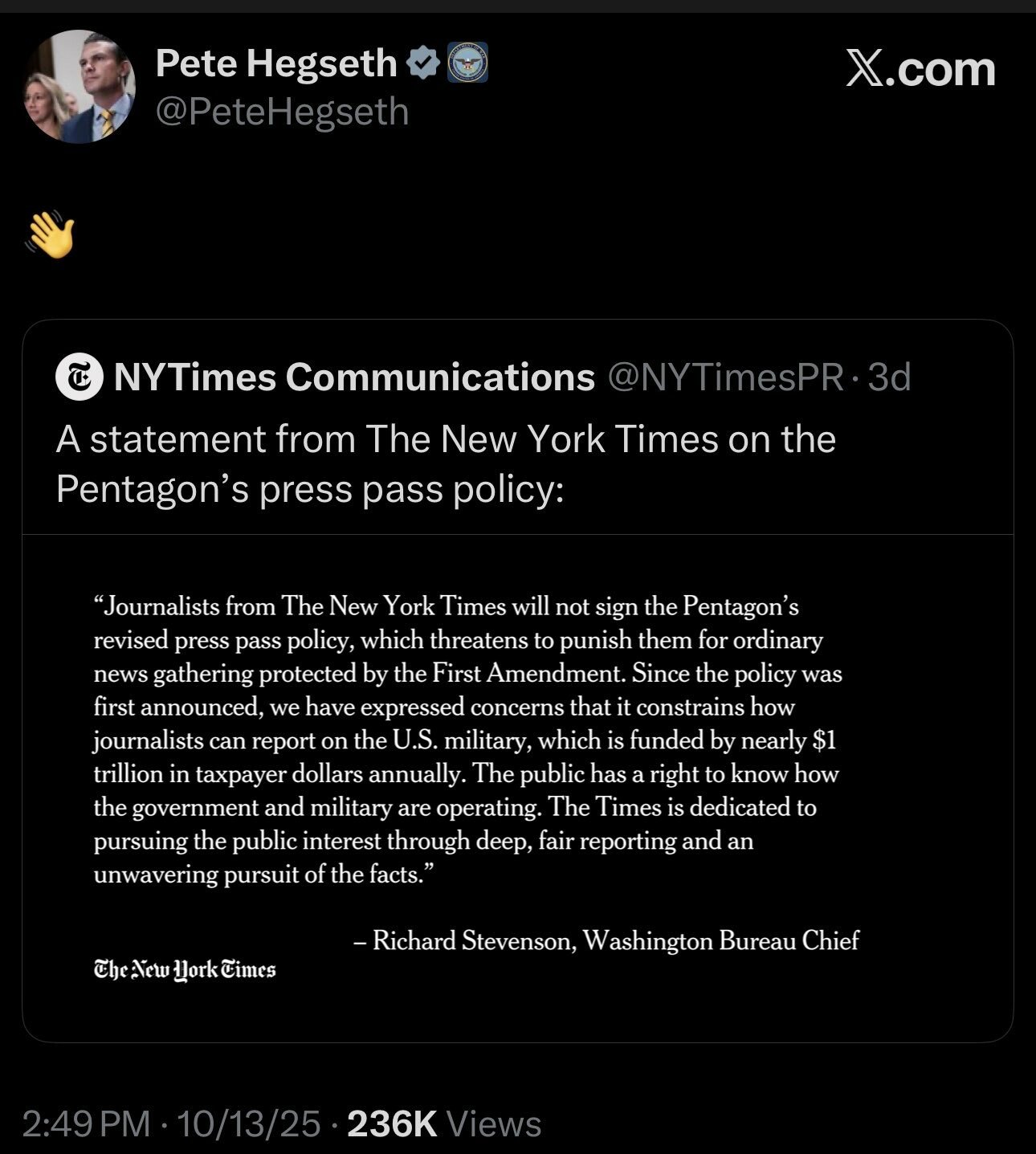The height and width of the screenshot is (1154, 1036).
Task: Click the Richard Stevenson attribution line
Action: point(606,940)
